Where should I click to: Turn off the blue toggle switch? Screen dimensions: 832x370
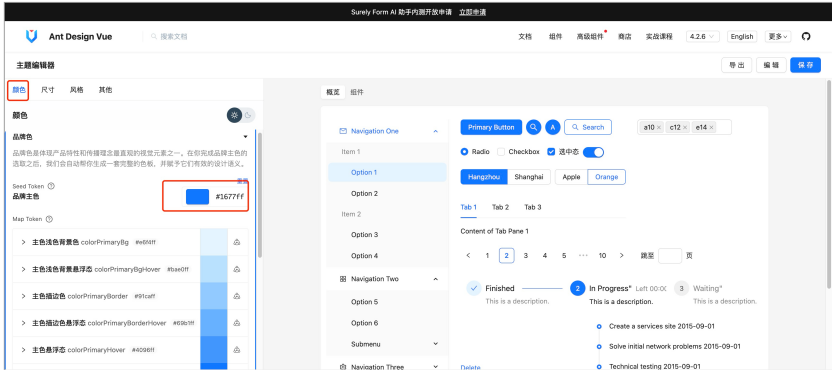pyautogui.click(x=593, y=152)
